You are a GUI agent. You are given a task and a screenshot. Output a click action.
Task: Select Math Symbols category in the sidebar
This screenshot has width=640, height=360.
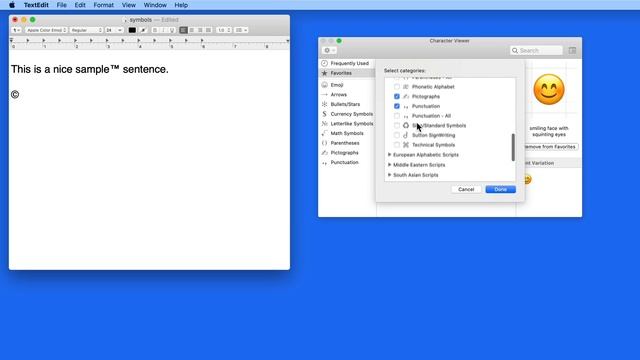[x=346, y=133]
